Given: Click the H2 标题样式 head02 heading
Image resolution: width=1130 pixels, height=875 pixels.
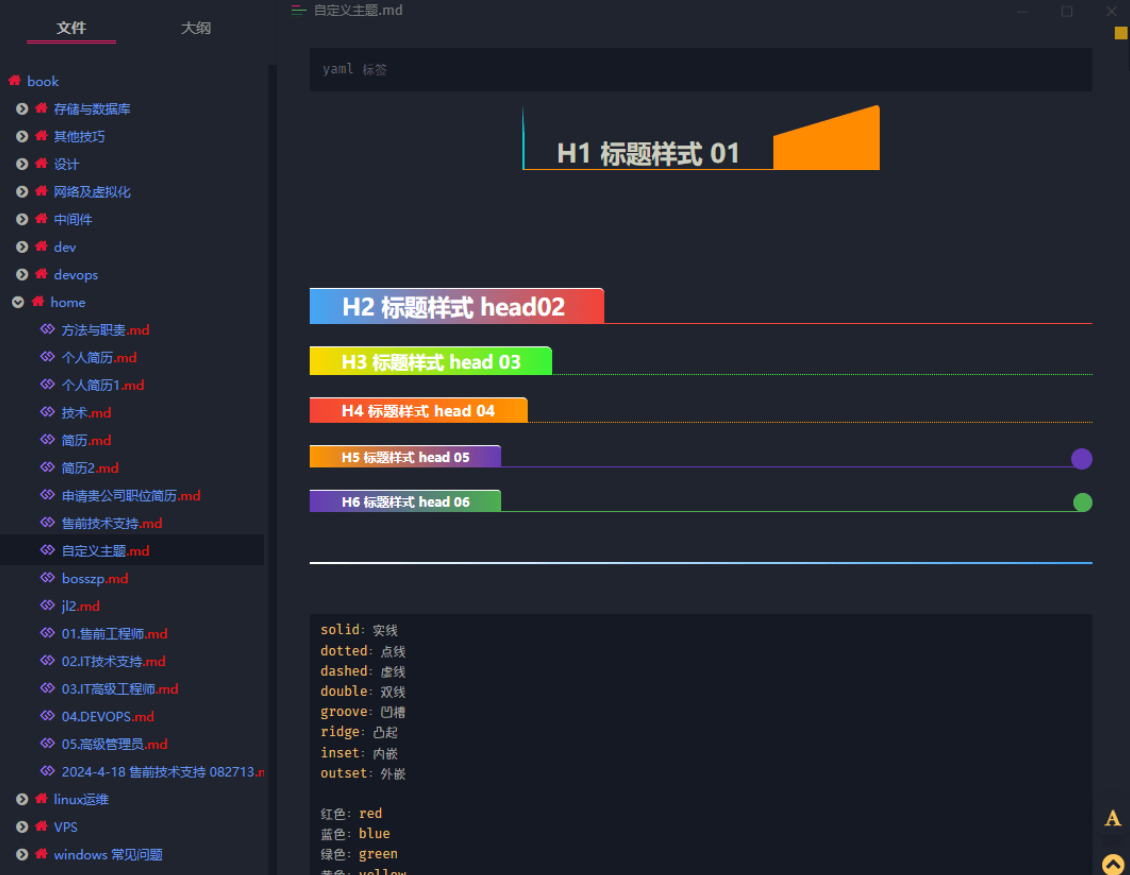Looking at the screenshot, I should coord(454,307).
